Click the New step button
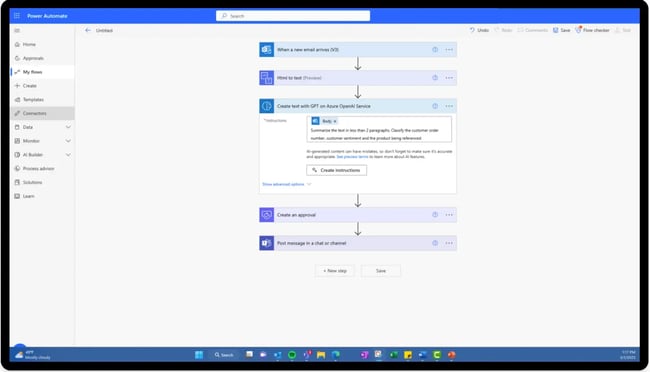This screenshot has width=650, height=372. (x=335, y=271)
